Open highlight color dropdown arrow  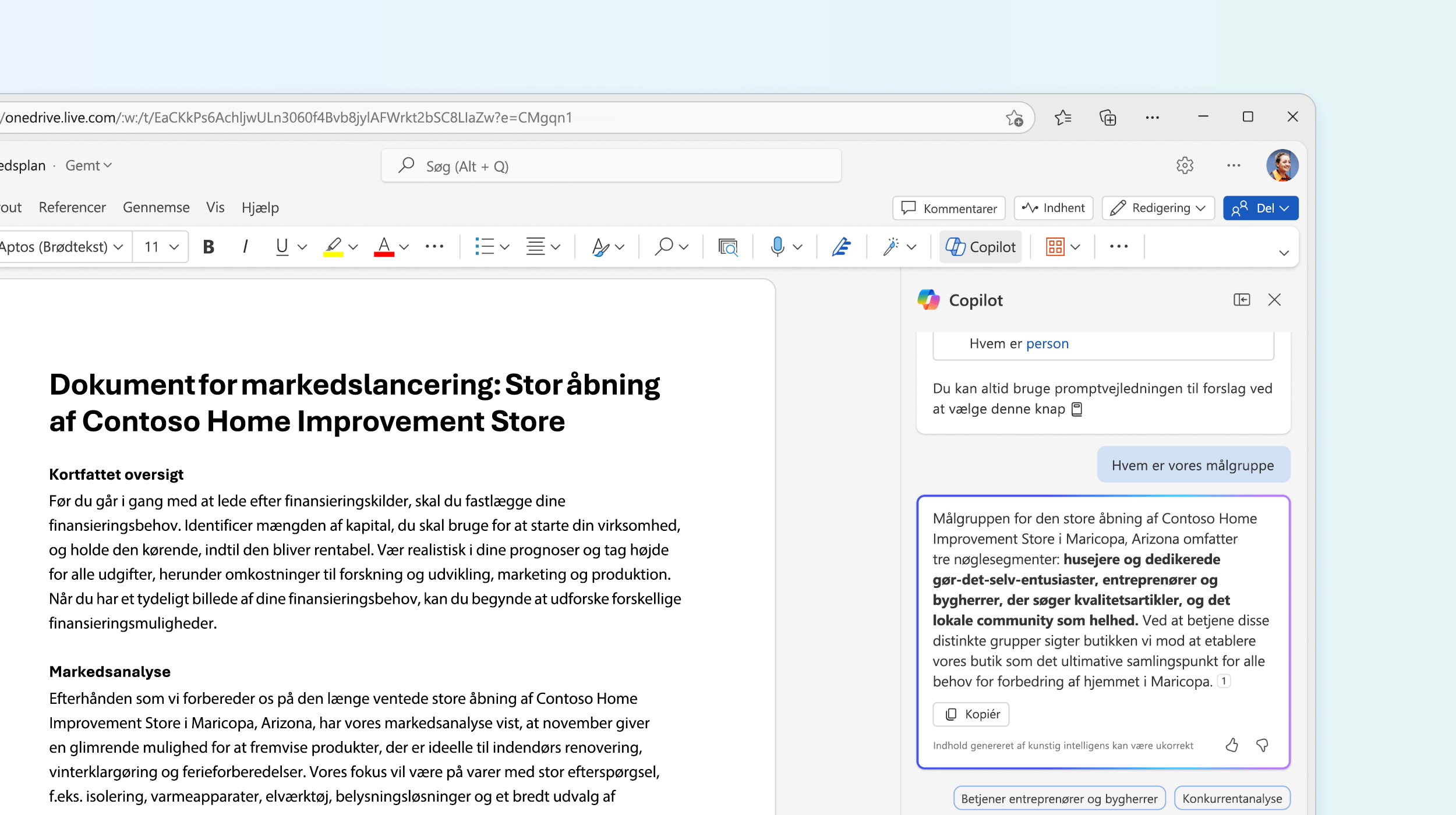coord(353,247)
